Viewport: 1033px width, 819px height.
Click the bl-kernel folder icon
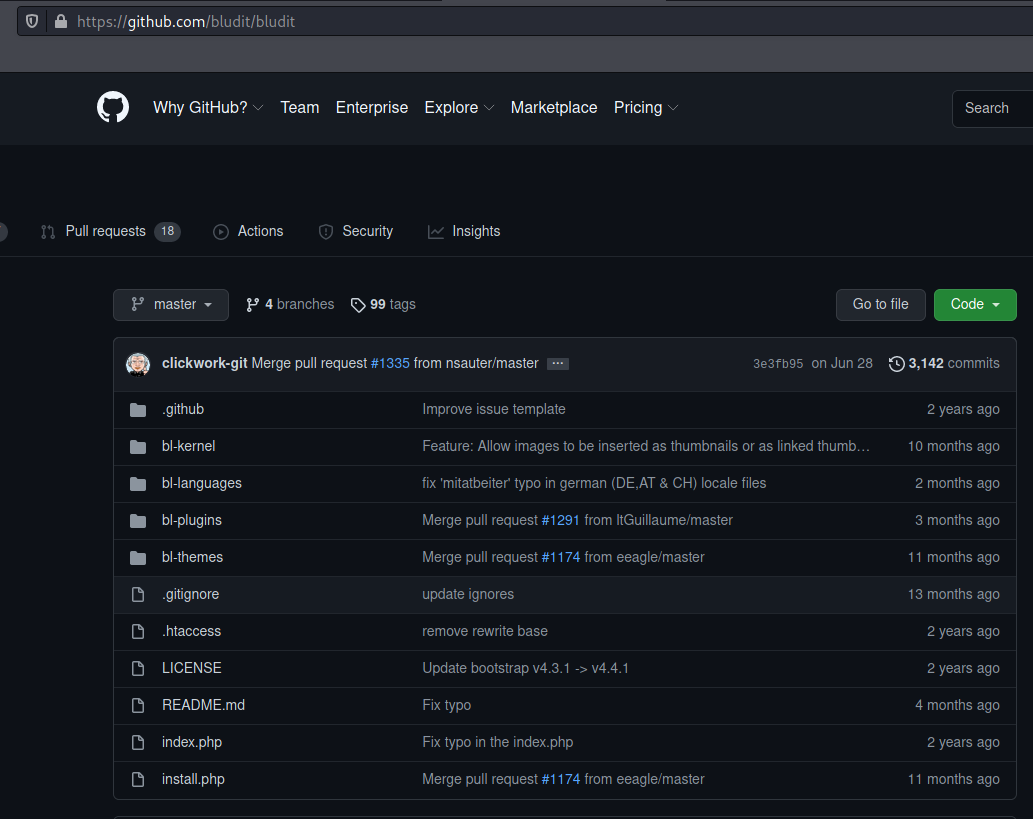click(x=138, y=447)
